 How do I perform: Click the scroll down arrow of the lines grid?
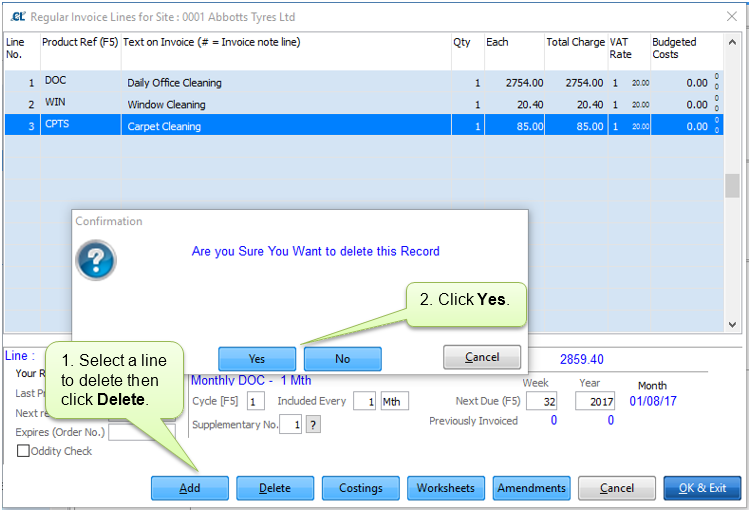coord(732,324)
